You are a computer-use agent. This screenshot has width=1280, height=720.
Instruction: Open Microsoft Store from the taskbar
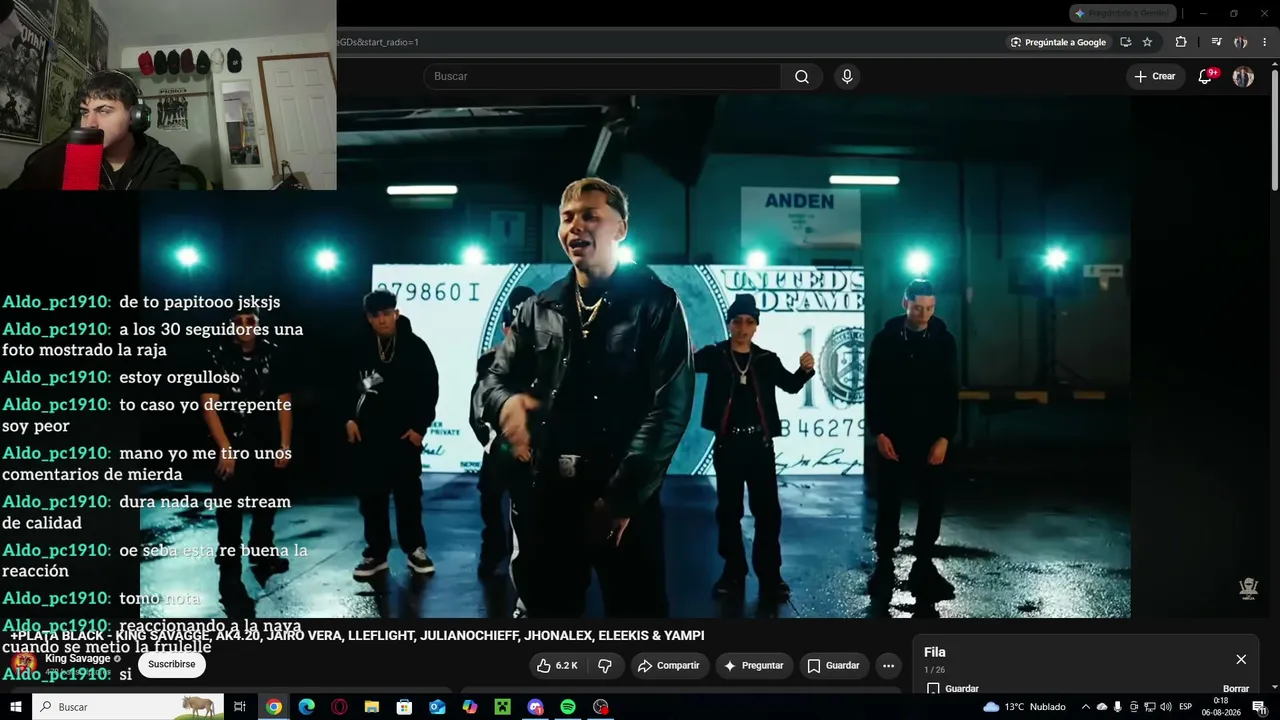click(404, 707)
